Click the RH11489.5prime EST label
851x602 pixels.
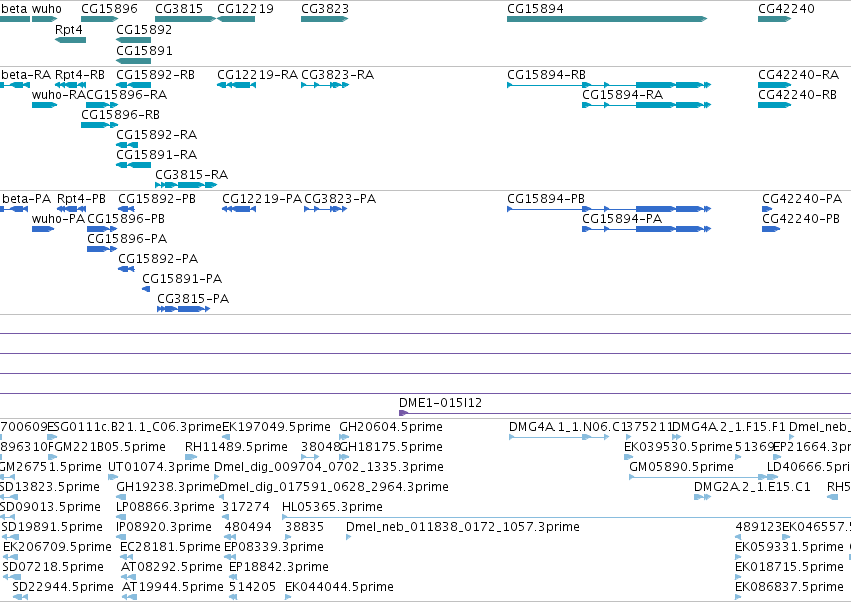(236, 447)
